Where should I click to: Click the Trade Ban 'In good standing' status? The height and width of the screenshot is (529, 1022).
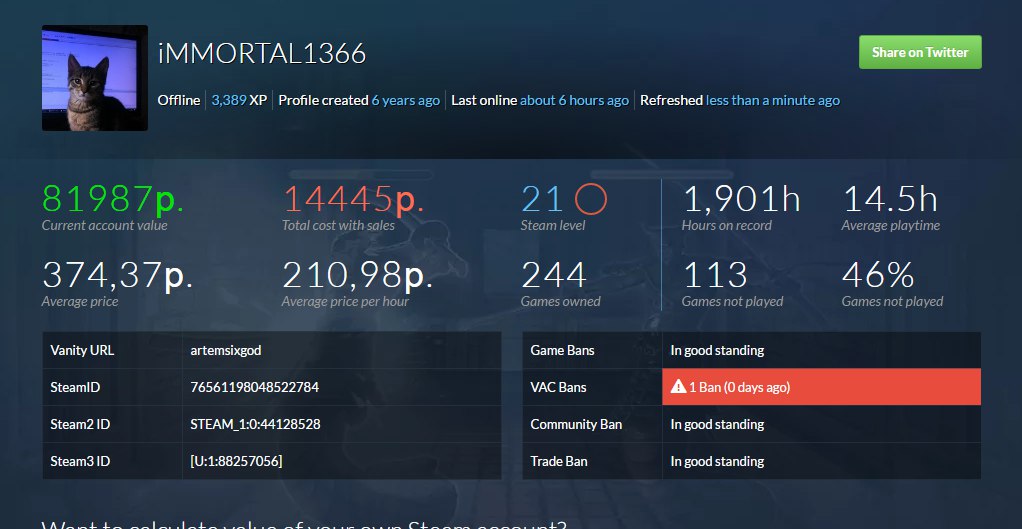(x=717, y=462)
